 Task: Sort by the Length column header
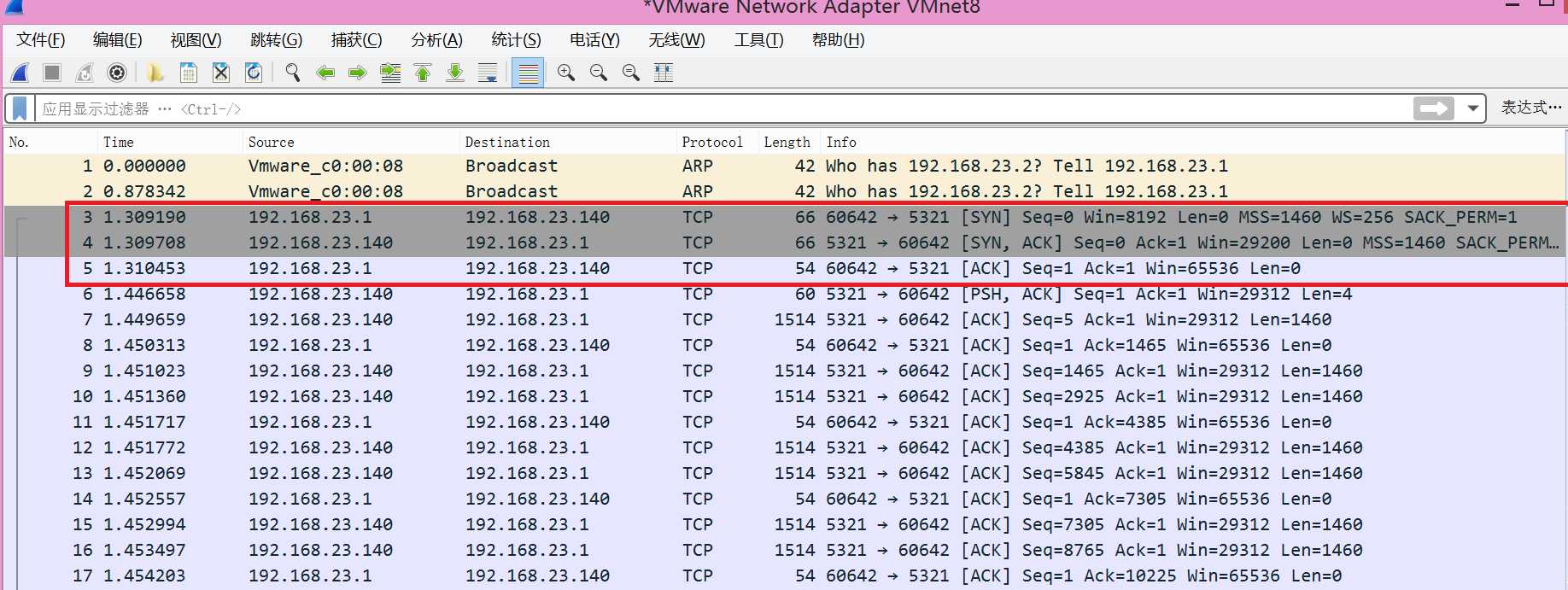(x=789, y=142)
